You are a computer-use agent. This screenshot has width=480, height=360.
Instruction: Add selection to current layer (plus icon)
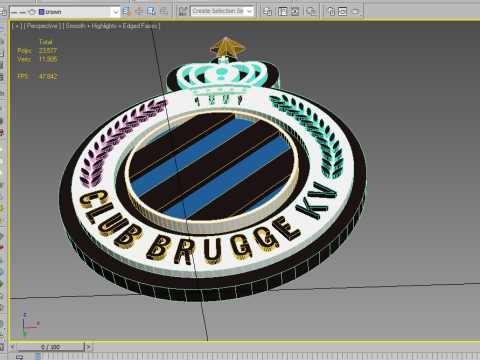(139, 12)
